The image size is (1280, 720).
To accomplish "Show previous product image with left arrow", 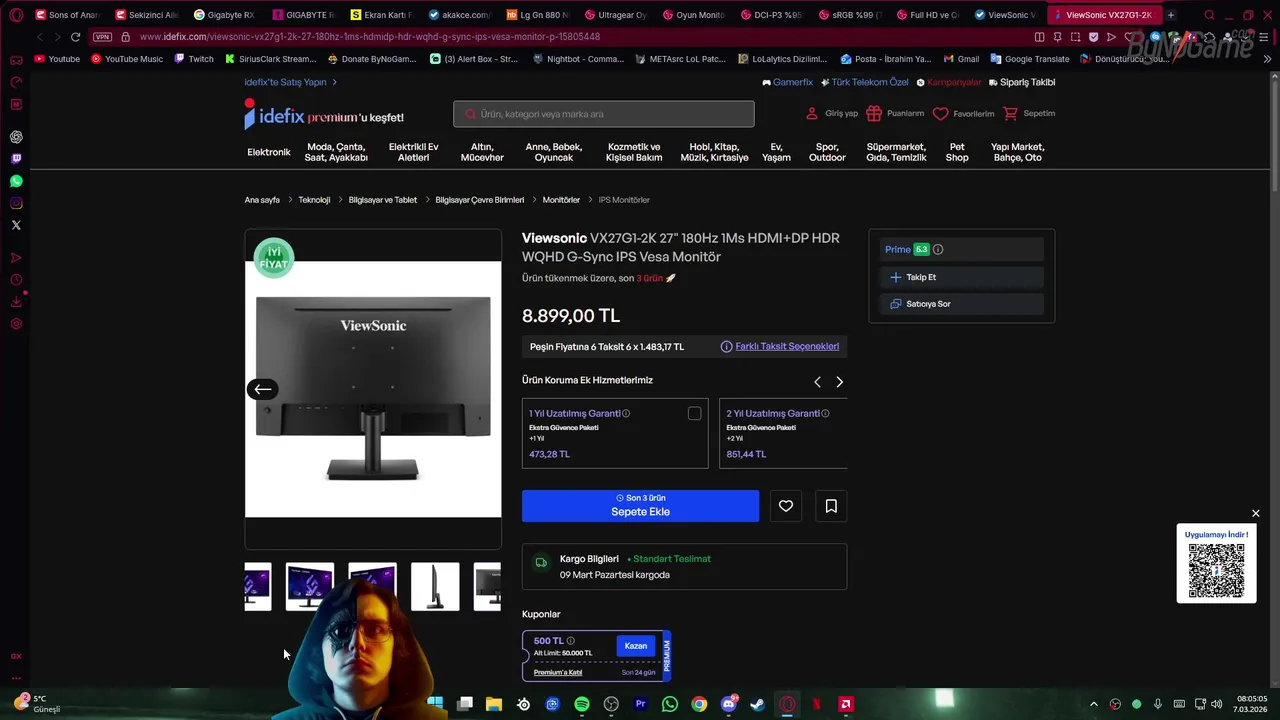I will 262,389.
